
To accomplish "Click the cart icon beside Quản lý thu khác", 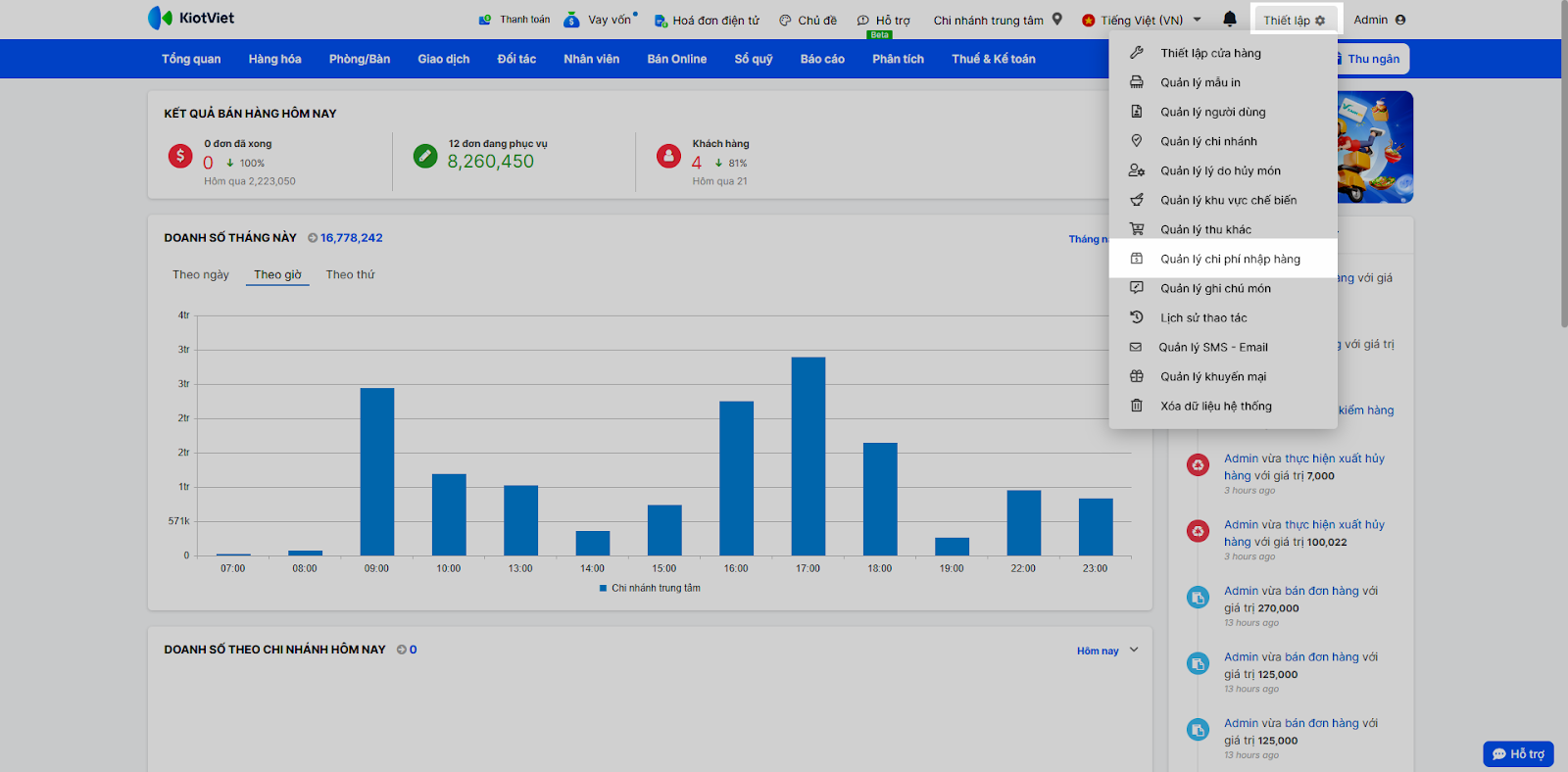I will pyautogui.click(x=1137, y=229).
